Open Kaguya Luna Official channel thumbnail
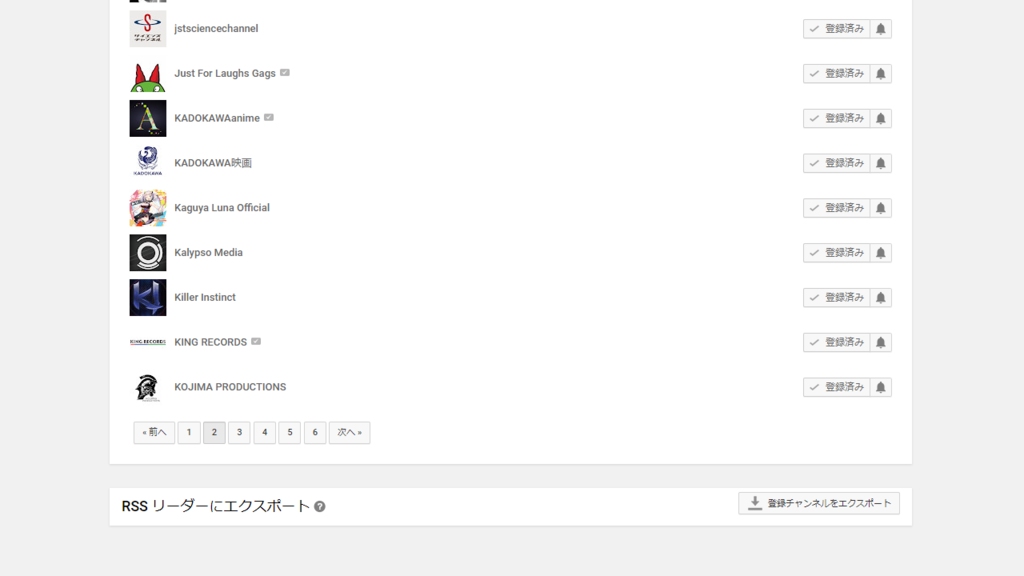 pos(148,208)
